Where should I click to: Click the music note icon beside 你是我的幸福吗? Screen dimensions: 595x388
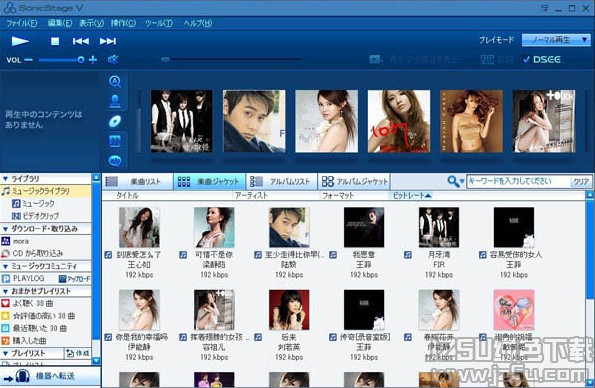(x=108, y=337)
